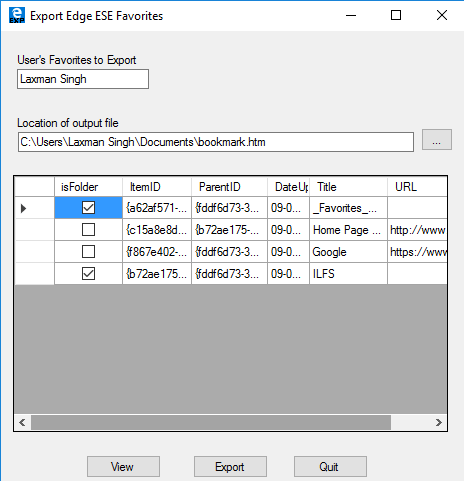Sort by the isFolder column header
Viewport: 464px width, 481px height.
pos(88,187)
